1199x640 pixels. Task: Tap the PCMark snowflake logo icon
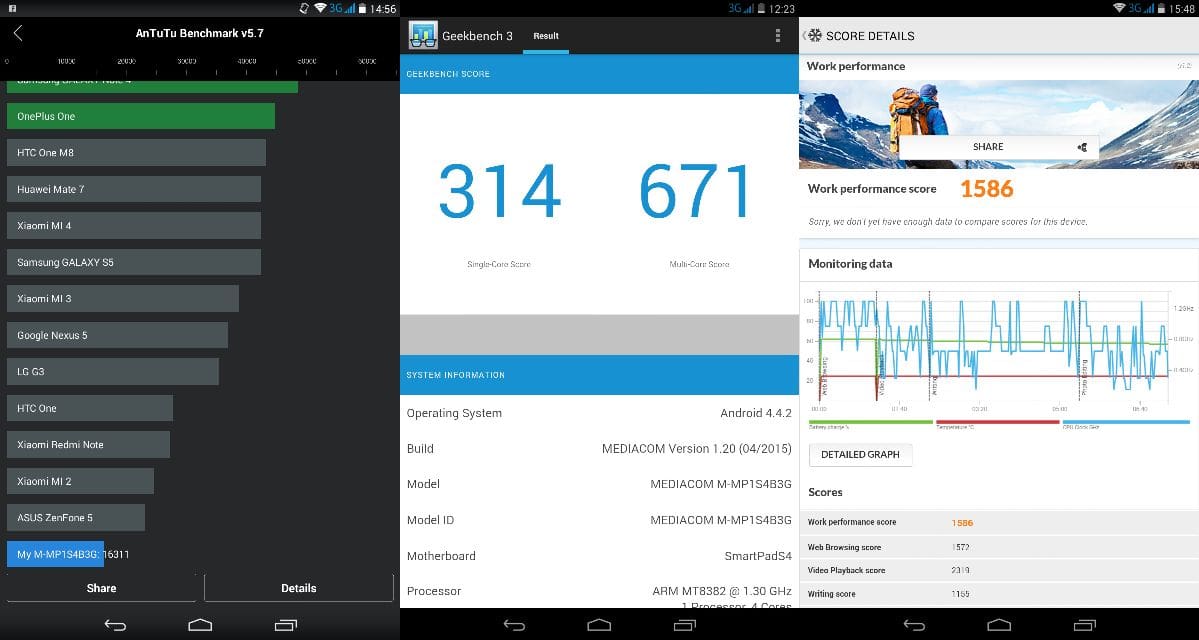click(815, 36)
